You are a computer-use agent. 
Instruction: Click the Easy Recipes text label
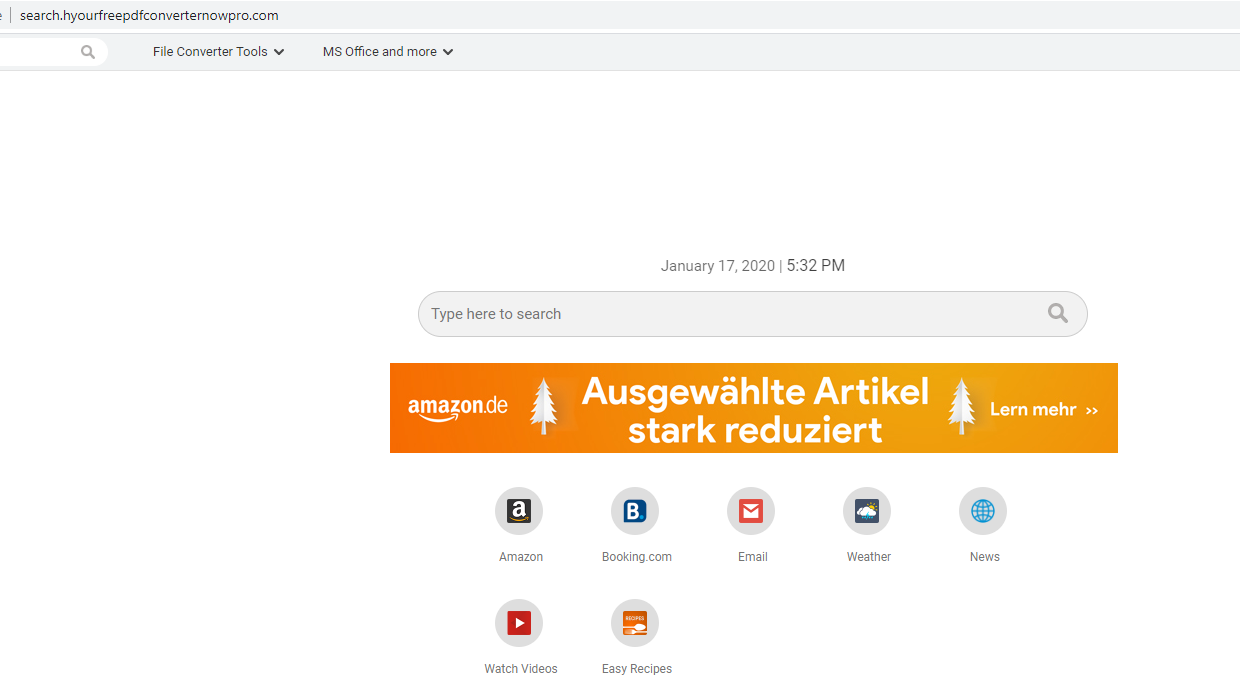tap(637, 669)
